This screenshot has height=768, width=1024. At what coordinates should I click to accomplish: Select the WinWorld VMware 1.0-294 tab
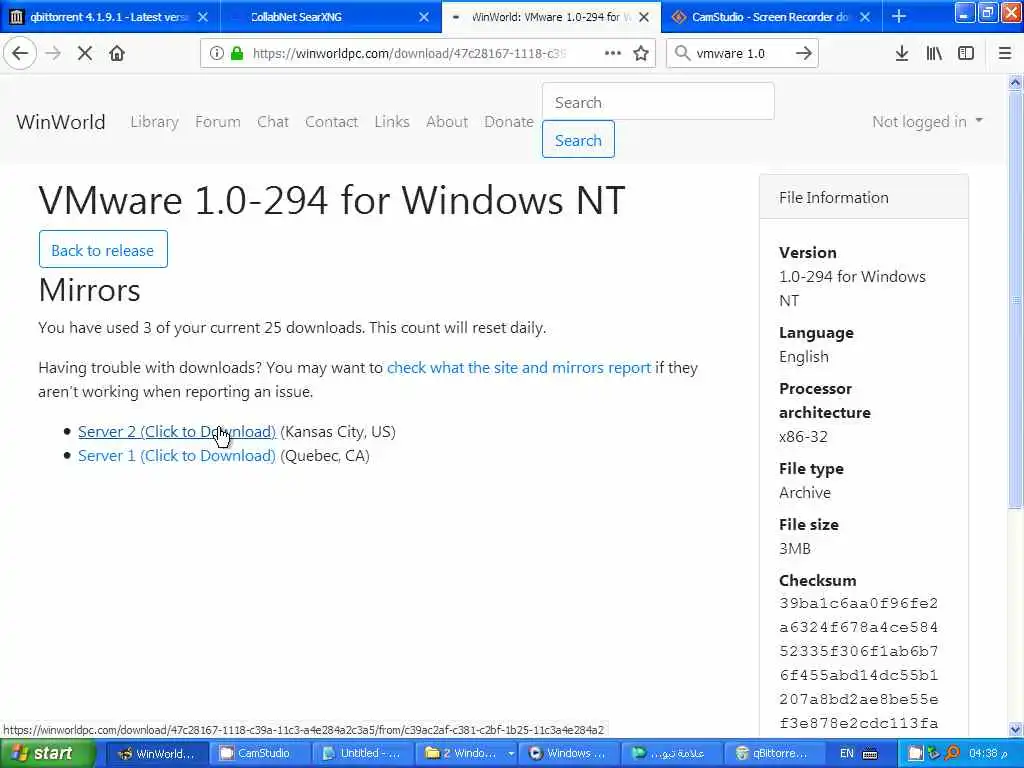pos(551,16)
